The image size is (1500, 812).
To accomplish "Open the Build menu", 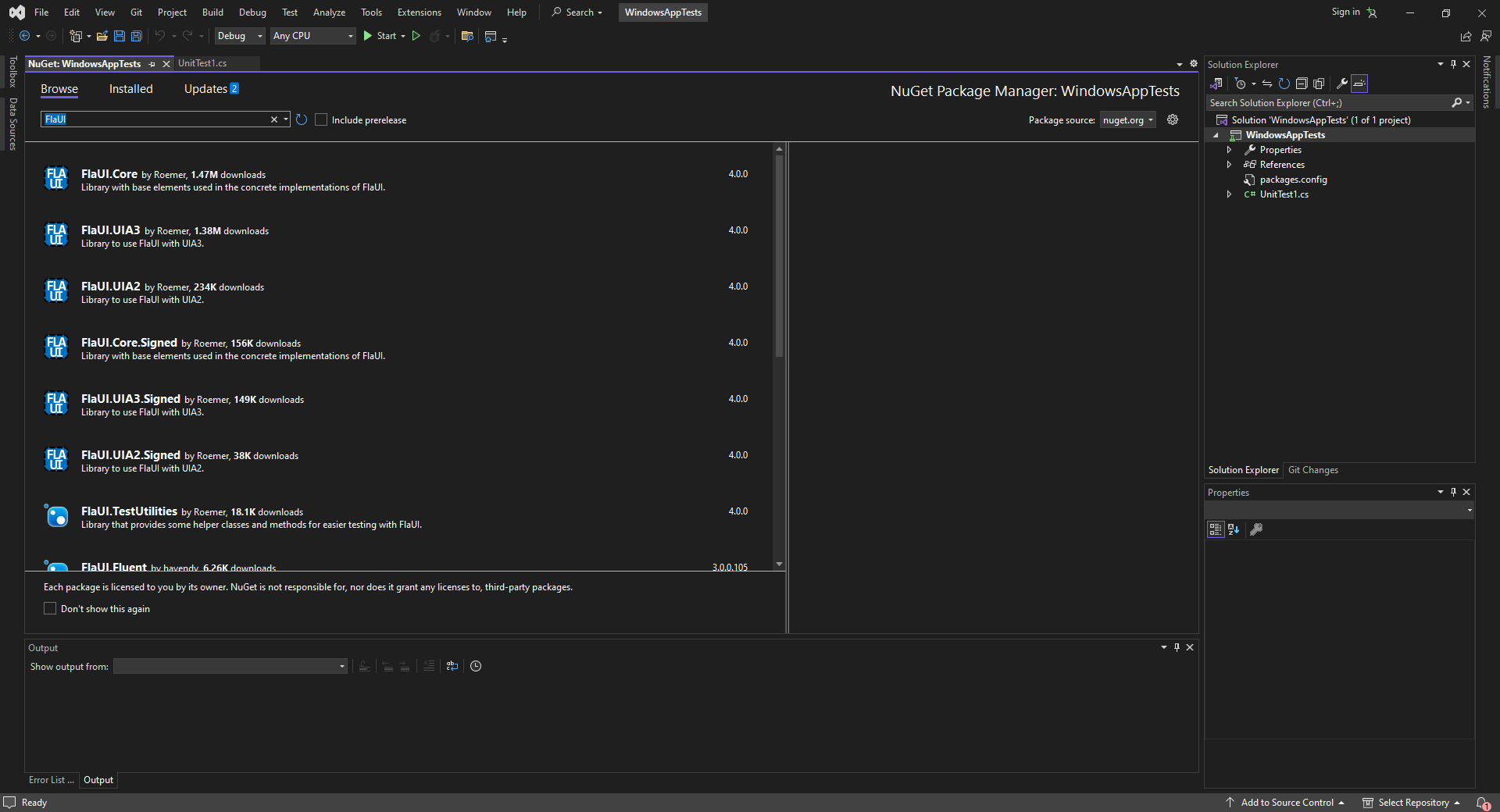I will (212, 12).
